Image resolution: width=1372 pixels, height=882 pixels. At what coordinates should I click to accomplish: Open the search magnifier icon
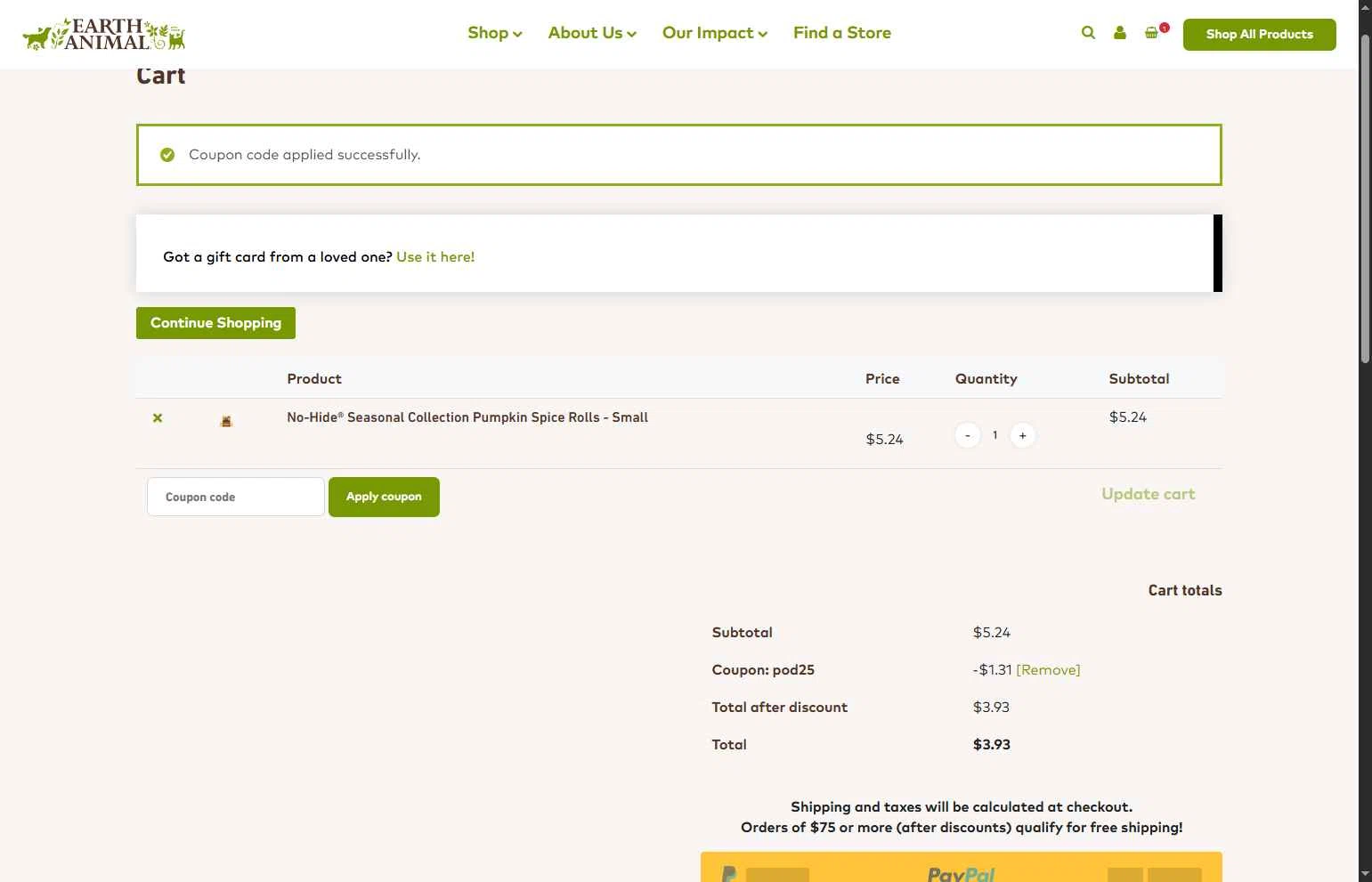click(1088, 33)
